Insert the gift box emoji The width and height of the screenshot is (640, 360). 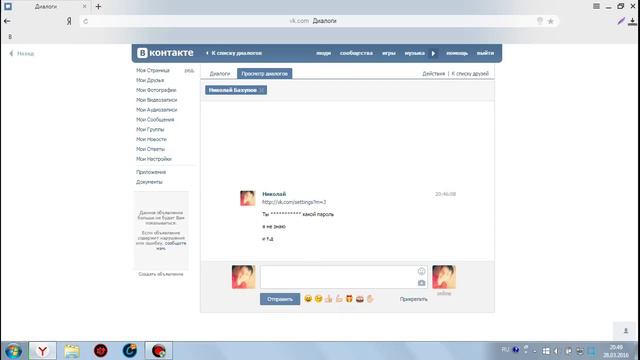click(349, 299)
